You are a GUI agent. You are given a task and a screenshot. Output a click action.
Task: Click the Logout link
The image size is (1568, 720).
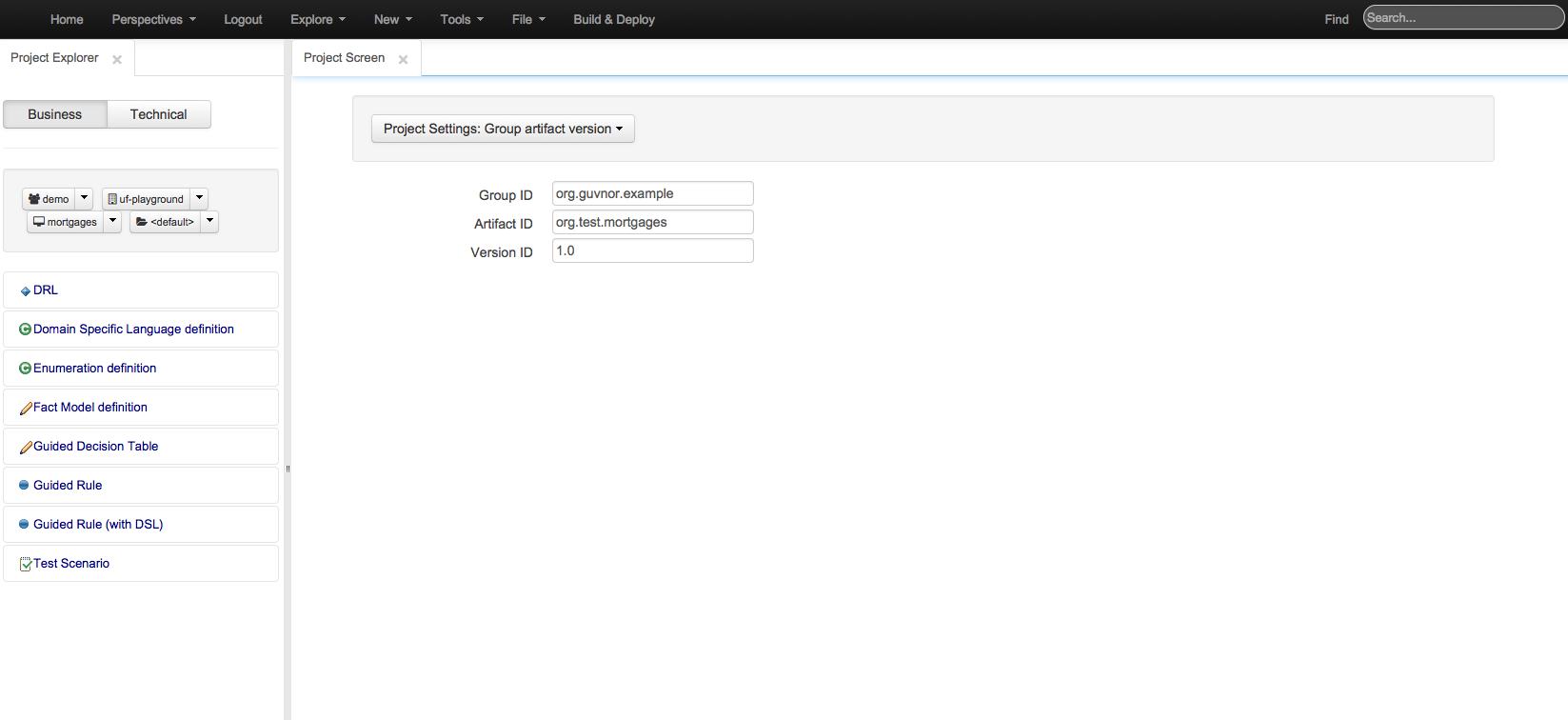243,19
